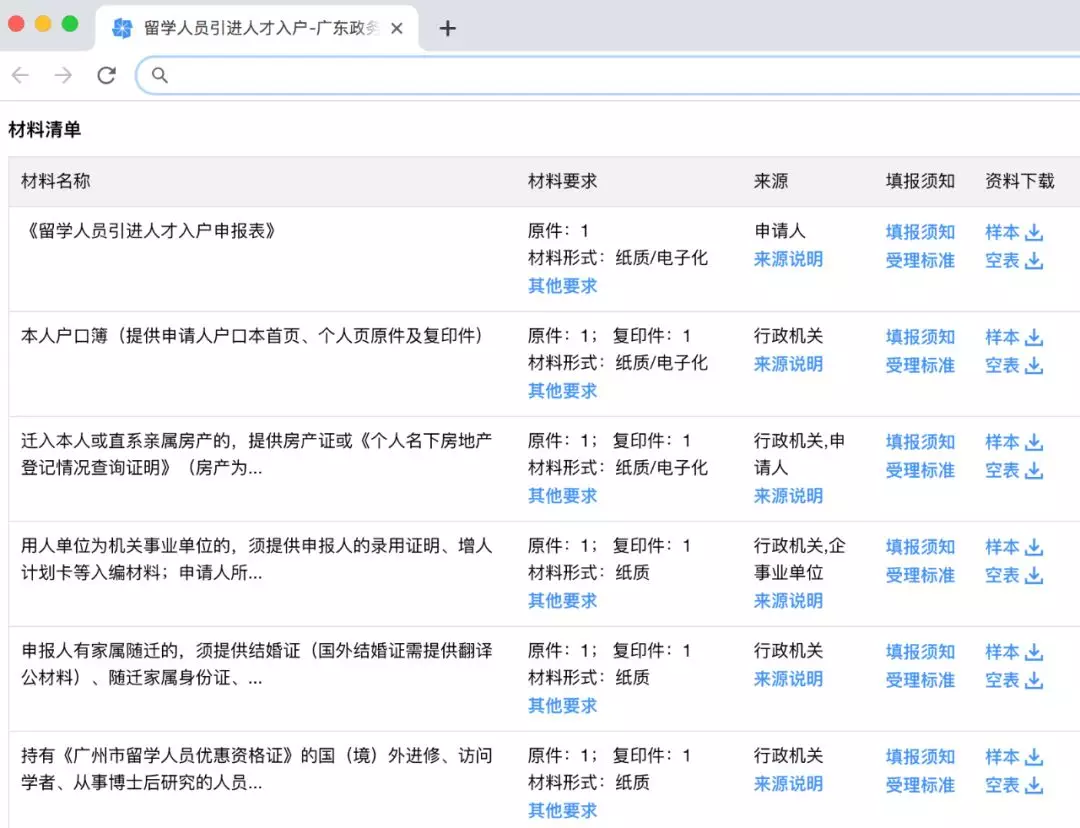1080x828 pixels.
Task: Close the 留学人员引进人才入户 tab
Action: pos(397,28)
